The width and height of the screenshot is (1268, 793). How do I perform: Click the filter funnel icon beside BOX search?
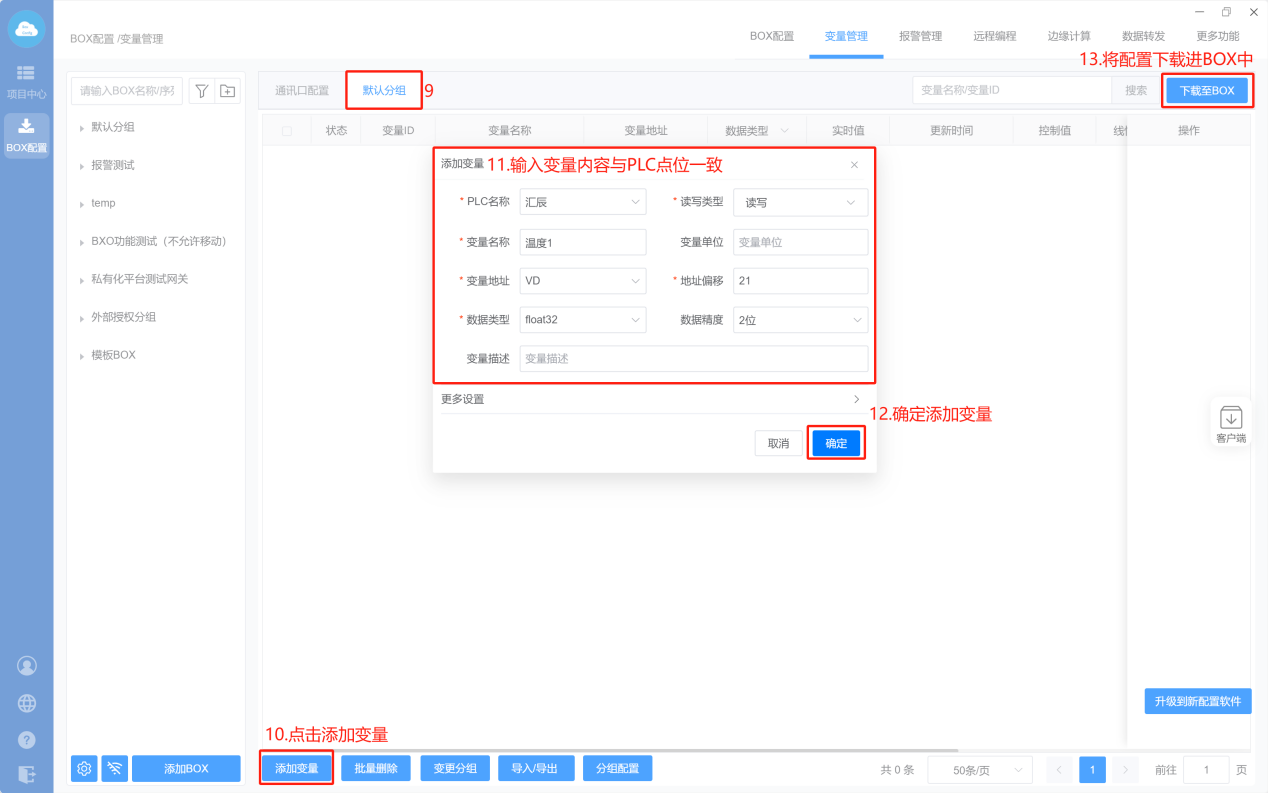tap(202, 91)
